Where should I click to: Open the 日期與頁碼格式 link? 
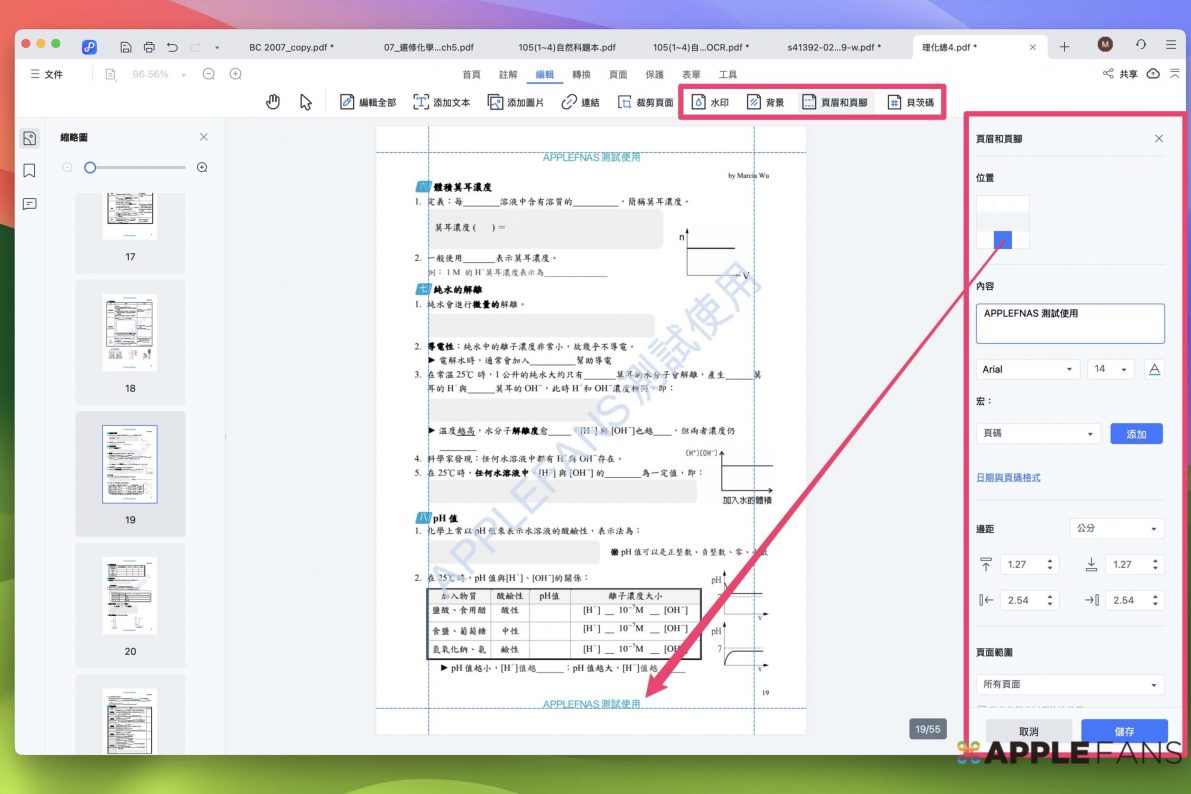[x=1008, y=478]
